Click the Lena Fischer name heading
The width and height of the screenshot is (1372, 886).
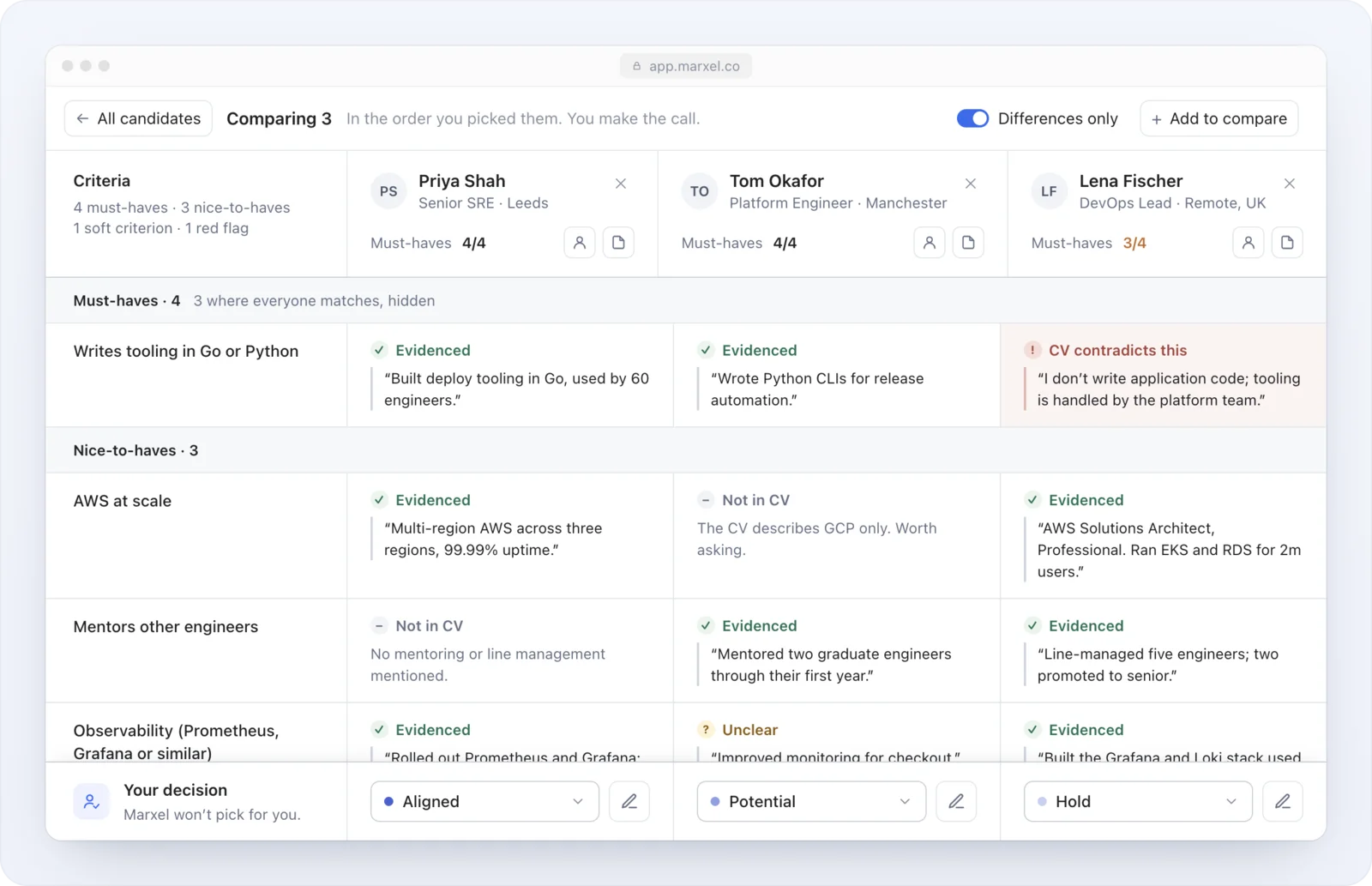[1131, 181]
